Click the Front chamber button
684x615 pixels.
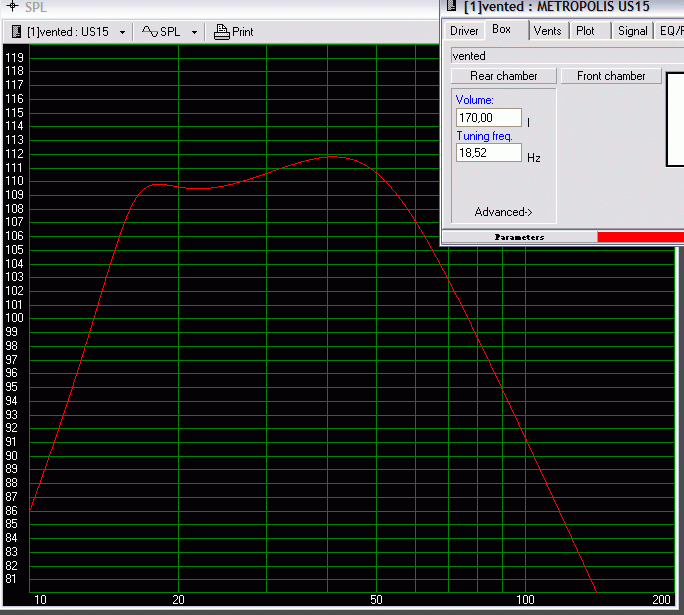click(x=610, y=76)
